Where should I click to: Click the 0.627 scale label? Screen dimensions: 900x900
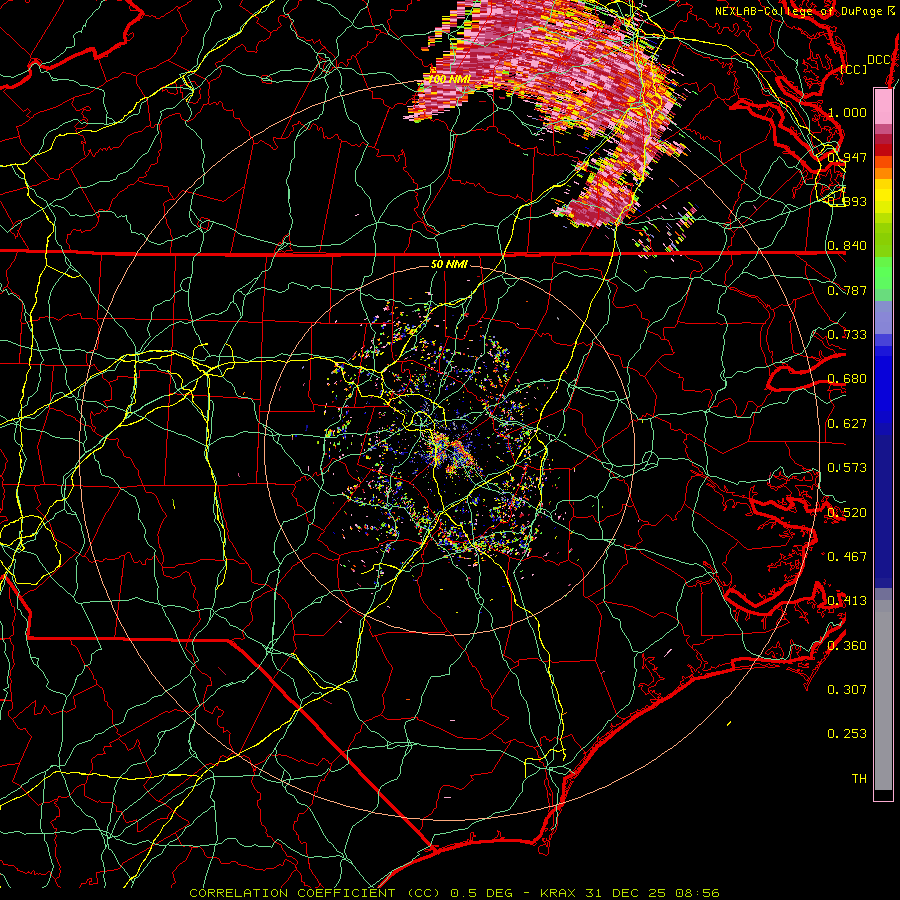(x=847, y=424)
